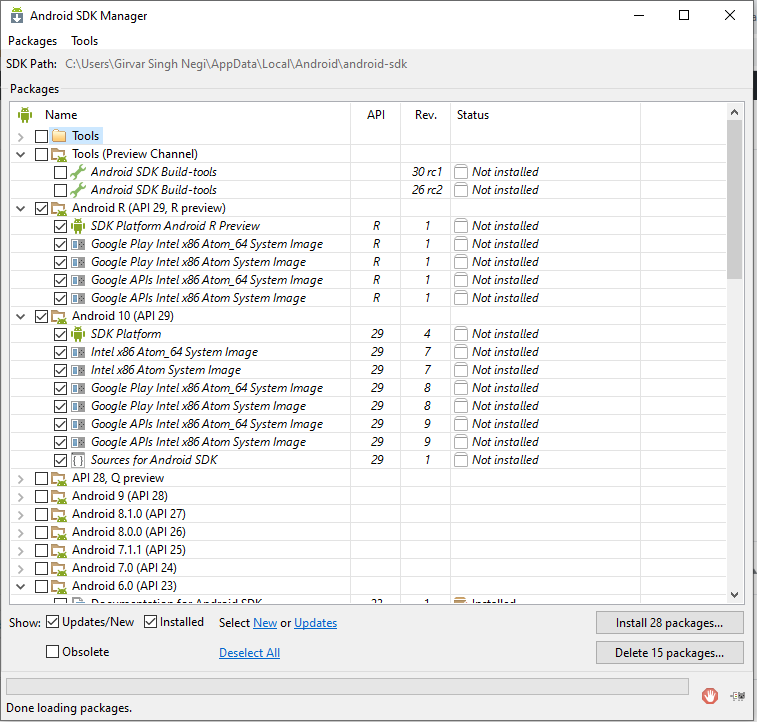The width and height of the screenshot is (757, 722).
Task: Uncheck Google APIs Intel x86 Atom System Image rev 9
Action: [60, 442]
